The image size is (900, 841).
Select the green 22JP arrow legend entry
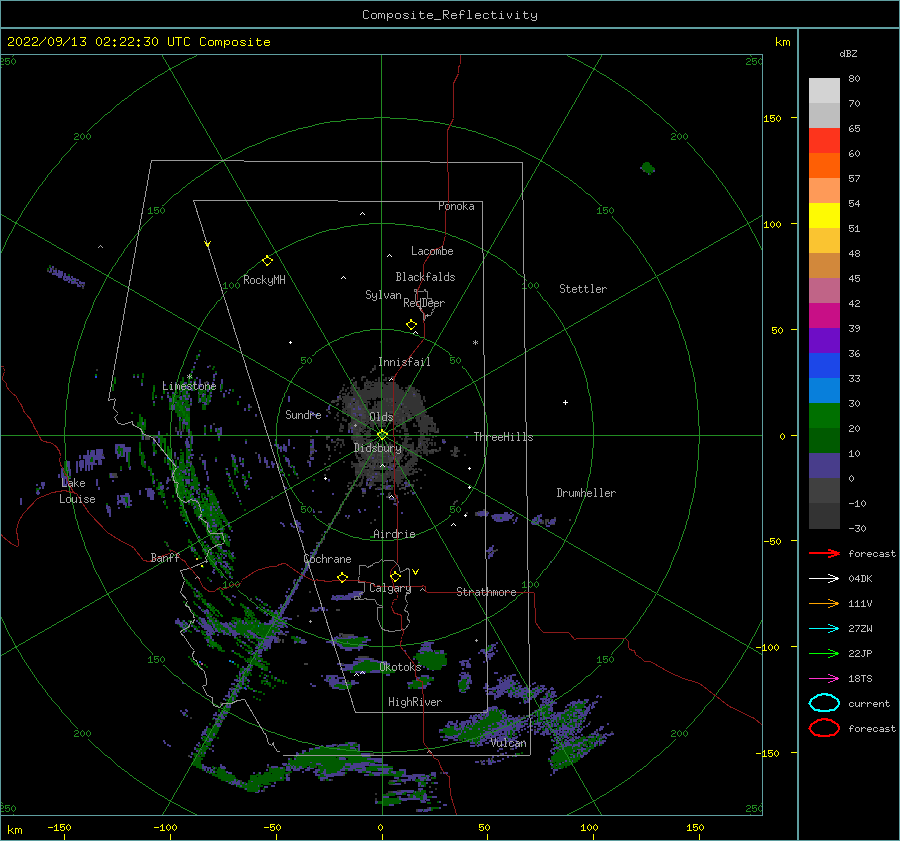[x=824, y=653]
